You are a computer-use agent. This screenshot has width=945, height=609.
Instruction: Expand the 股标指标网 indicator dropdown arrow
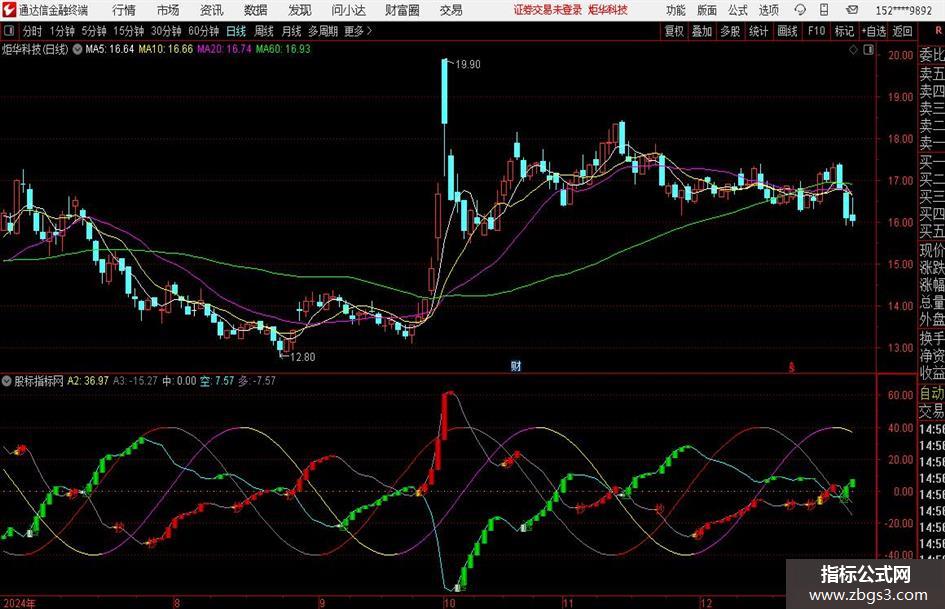7,381
